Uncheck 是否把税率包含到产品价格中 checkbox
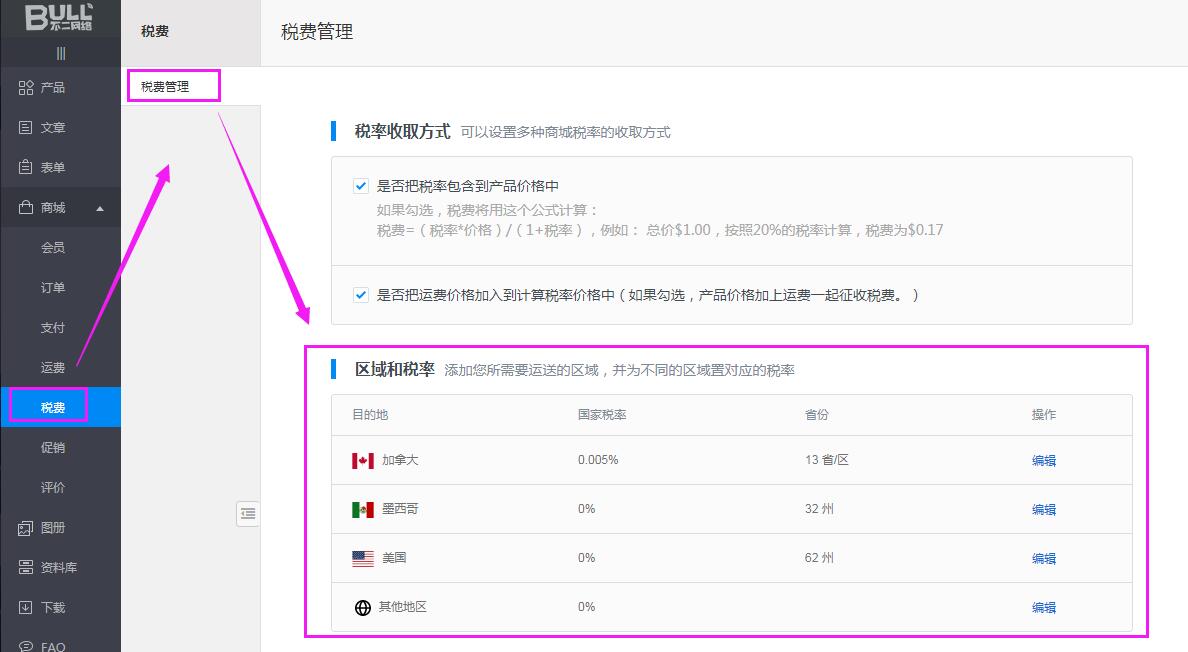 pyautogui.click(x=361, y=186)
